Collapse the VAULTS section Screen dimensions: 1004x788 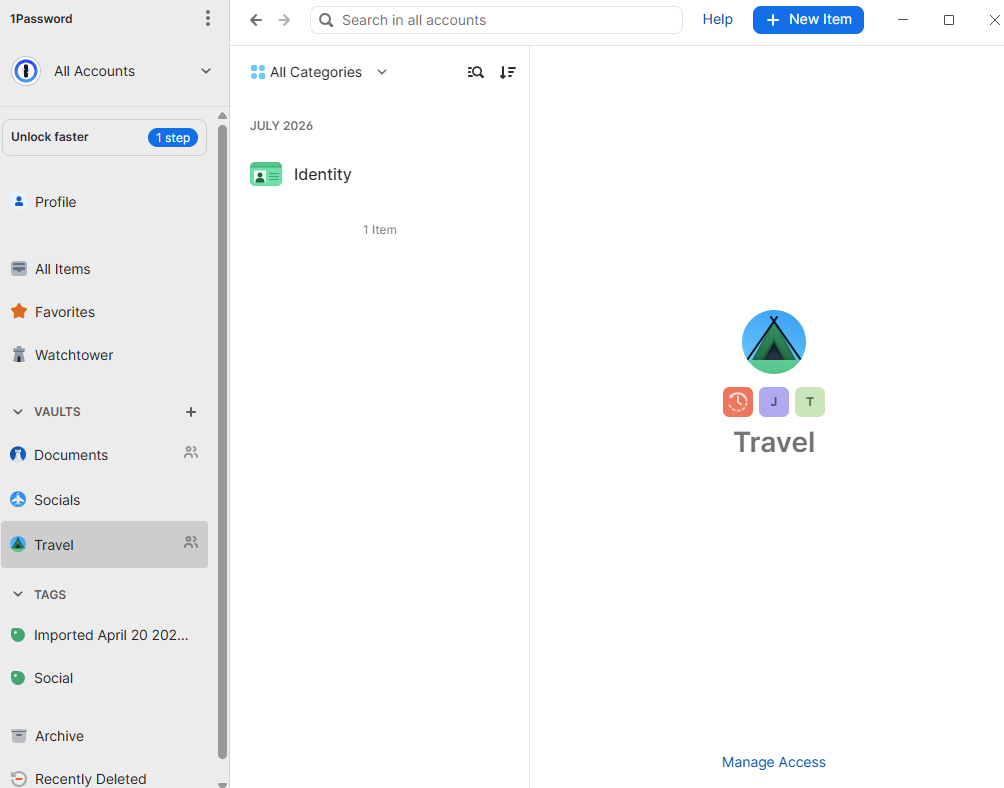tap(18, 412)
